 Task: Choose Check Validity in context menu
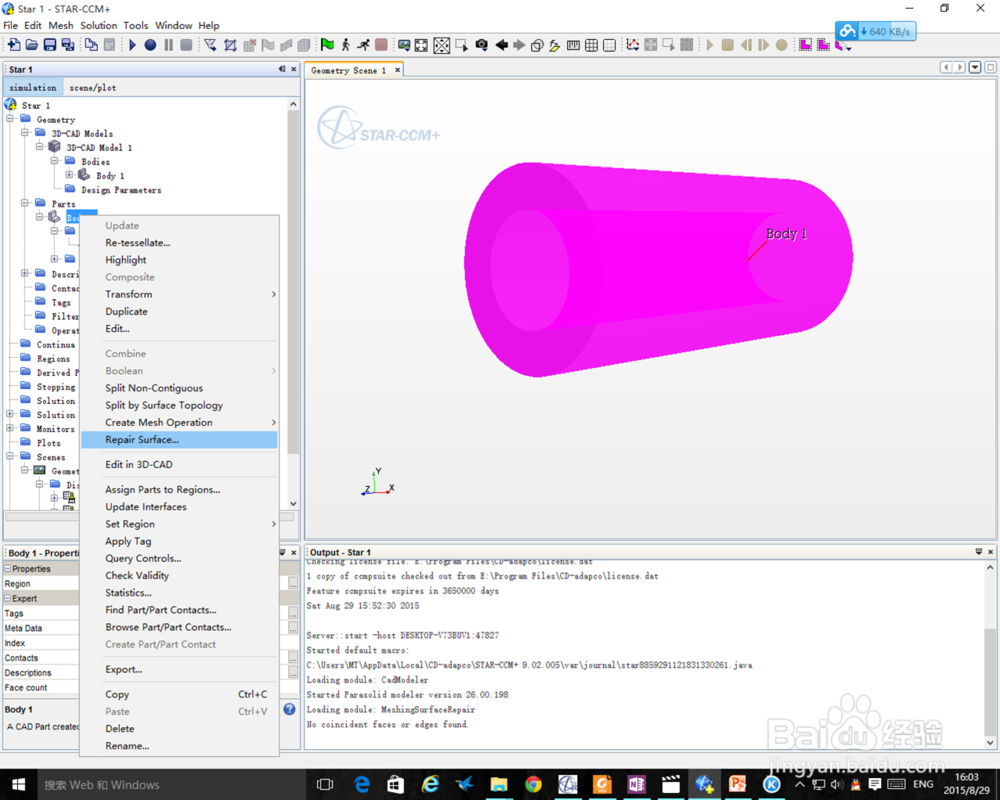(x=180, y=575)
